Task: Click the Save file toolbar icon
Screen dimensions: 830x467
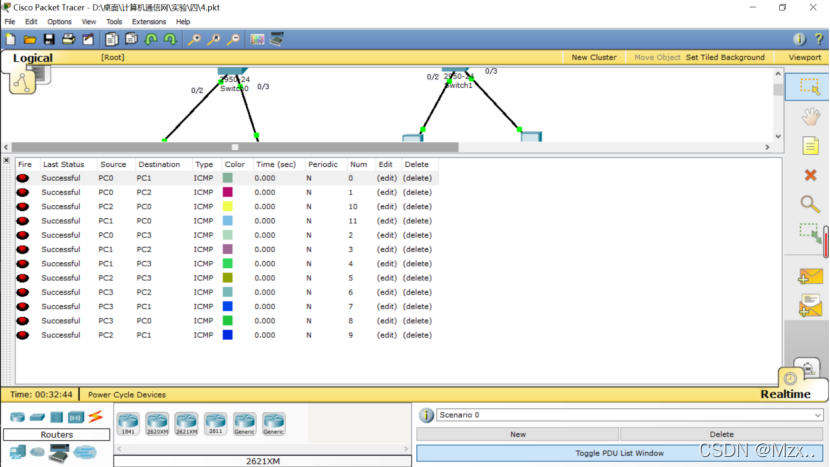Action: click(49, 39)
